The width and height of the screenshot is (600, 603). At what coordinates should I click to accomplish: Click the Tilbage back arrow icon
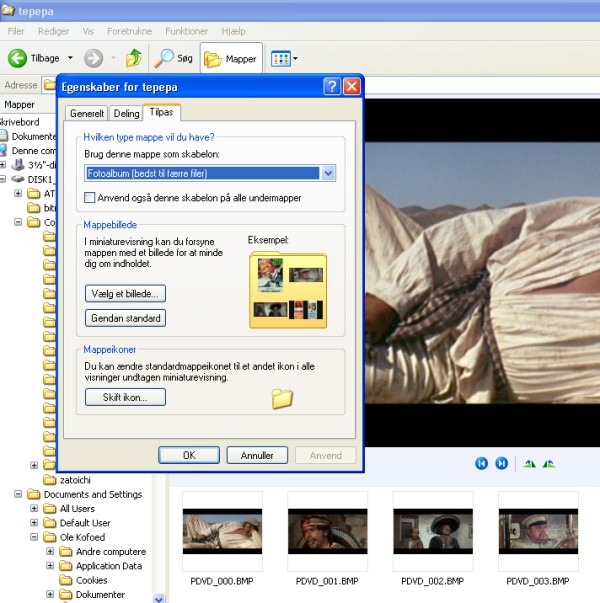tap(17, 58)
